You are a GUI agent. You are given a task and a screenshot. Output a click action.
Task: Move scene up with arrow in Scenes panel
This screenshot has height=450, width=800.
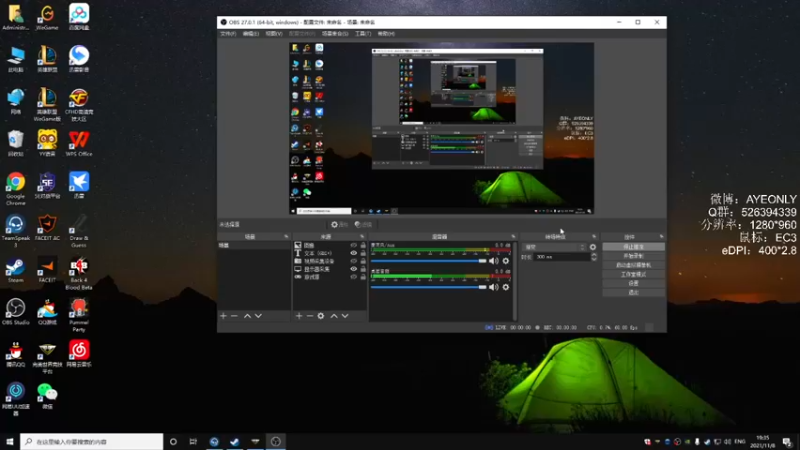247,316
